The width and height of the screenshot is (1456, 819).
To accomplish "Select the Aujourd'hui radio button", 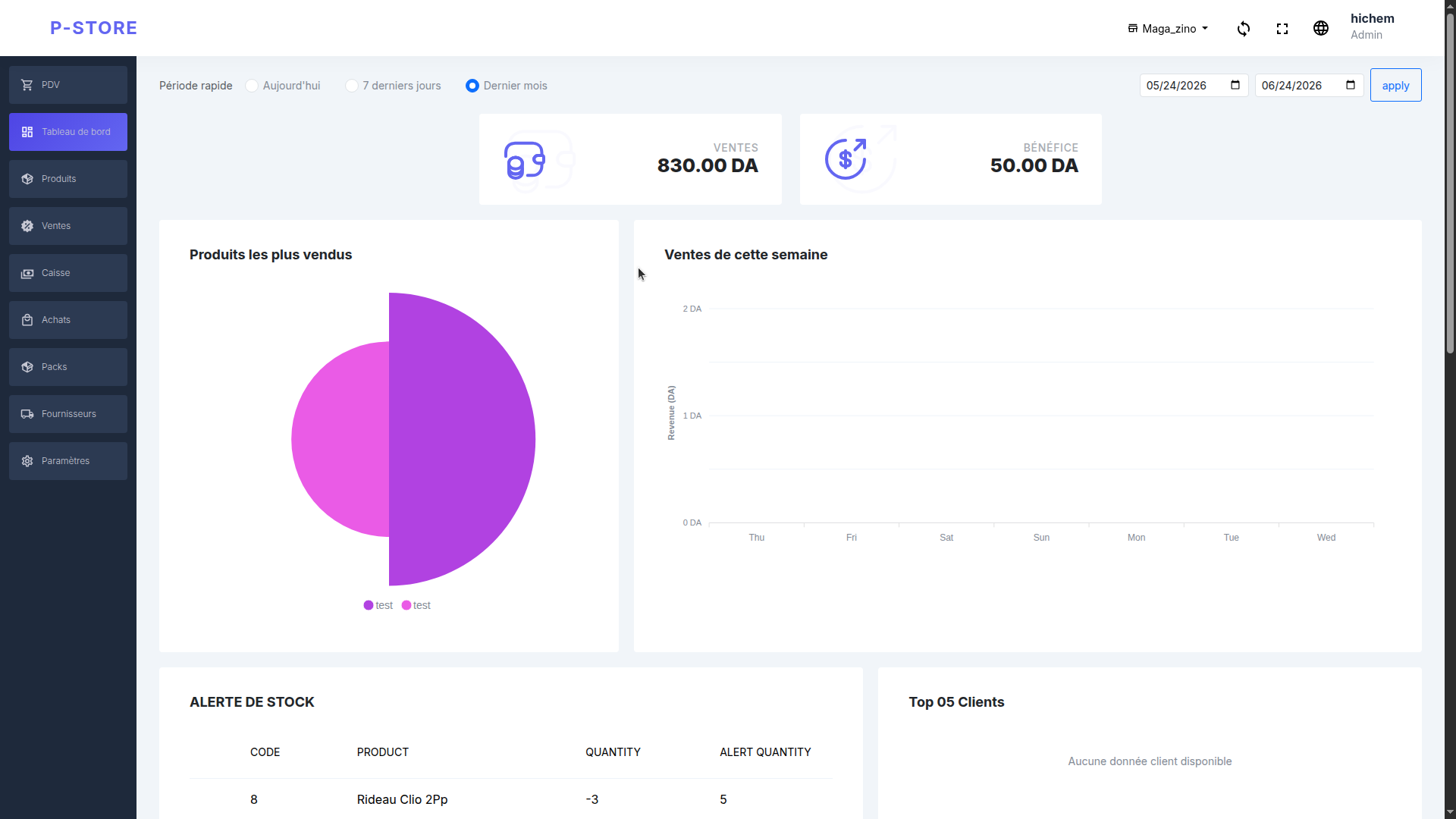I will 252,86.
